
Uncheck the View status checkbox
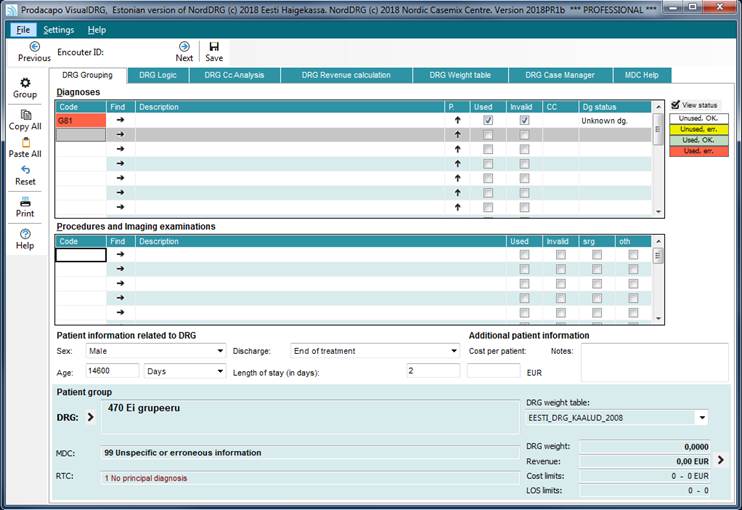point(676,105)
